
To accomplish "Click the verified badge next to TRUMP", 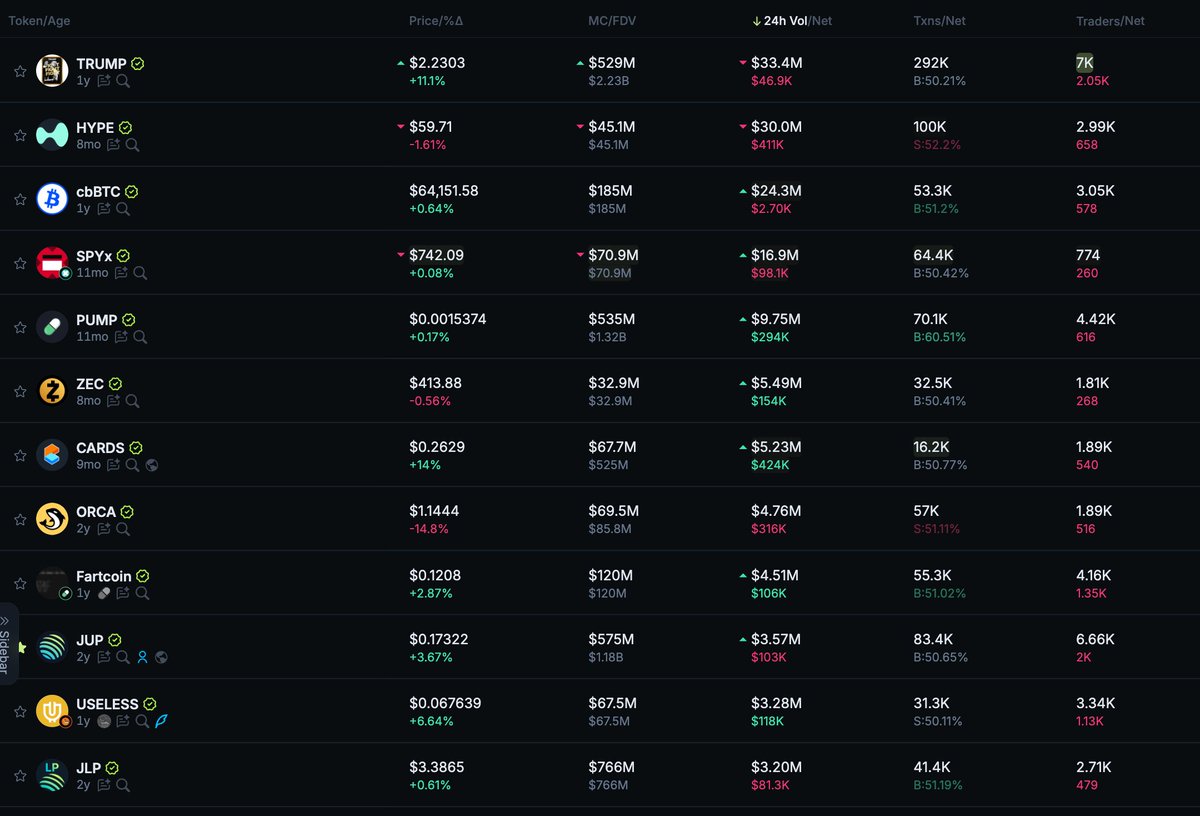I will tap(138, 64).
